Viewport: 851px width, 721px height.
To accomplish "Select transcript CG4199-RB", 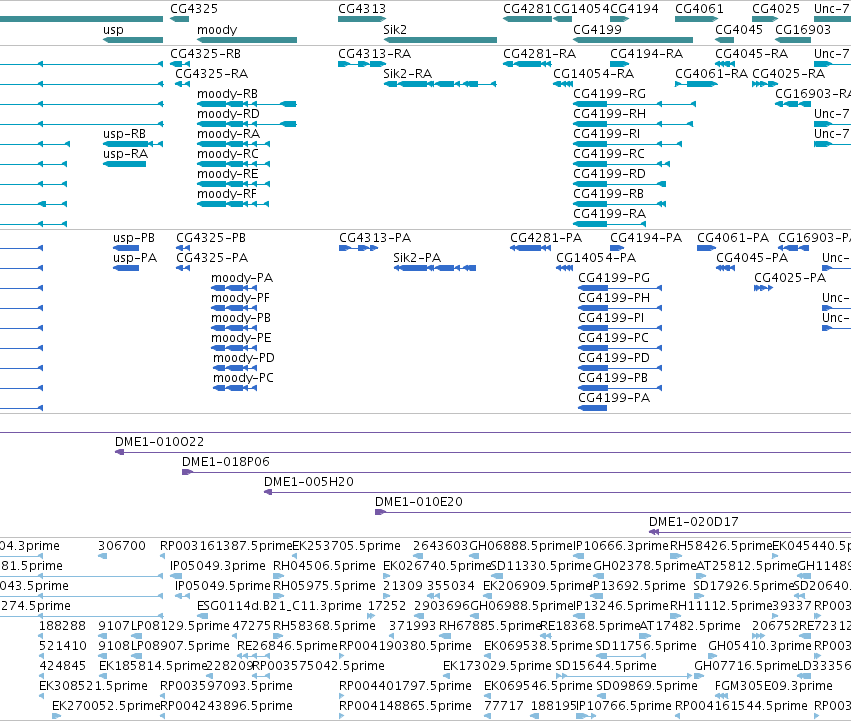I will (608, 194).
